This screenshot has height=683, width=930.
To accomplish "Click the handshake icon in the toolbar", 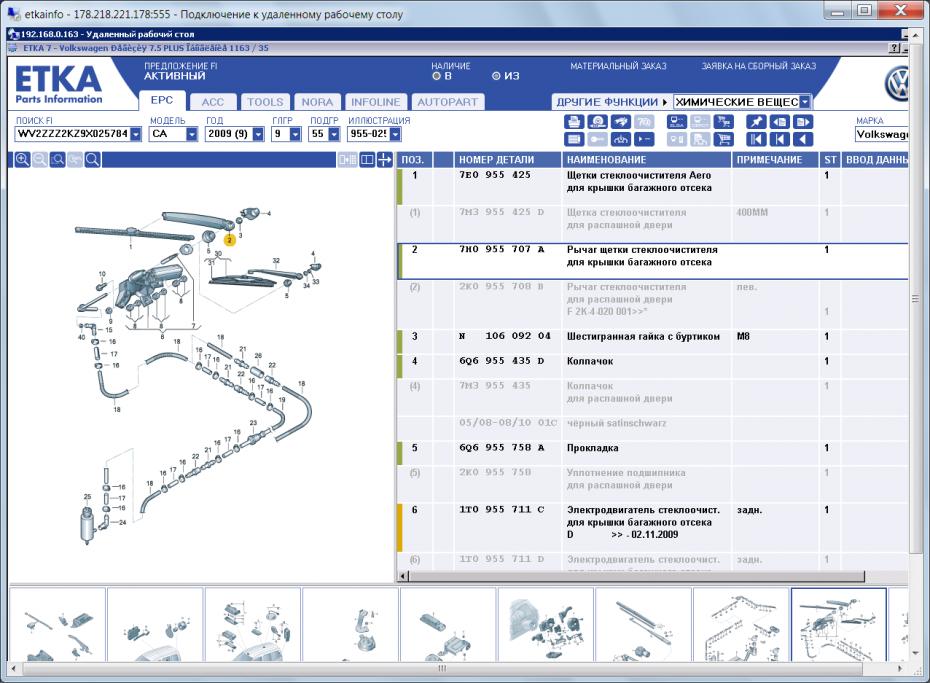I will click(x=621, y=122).
